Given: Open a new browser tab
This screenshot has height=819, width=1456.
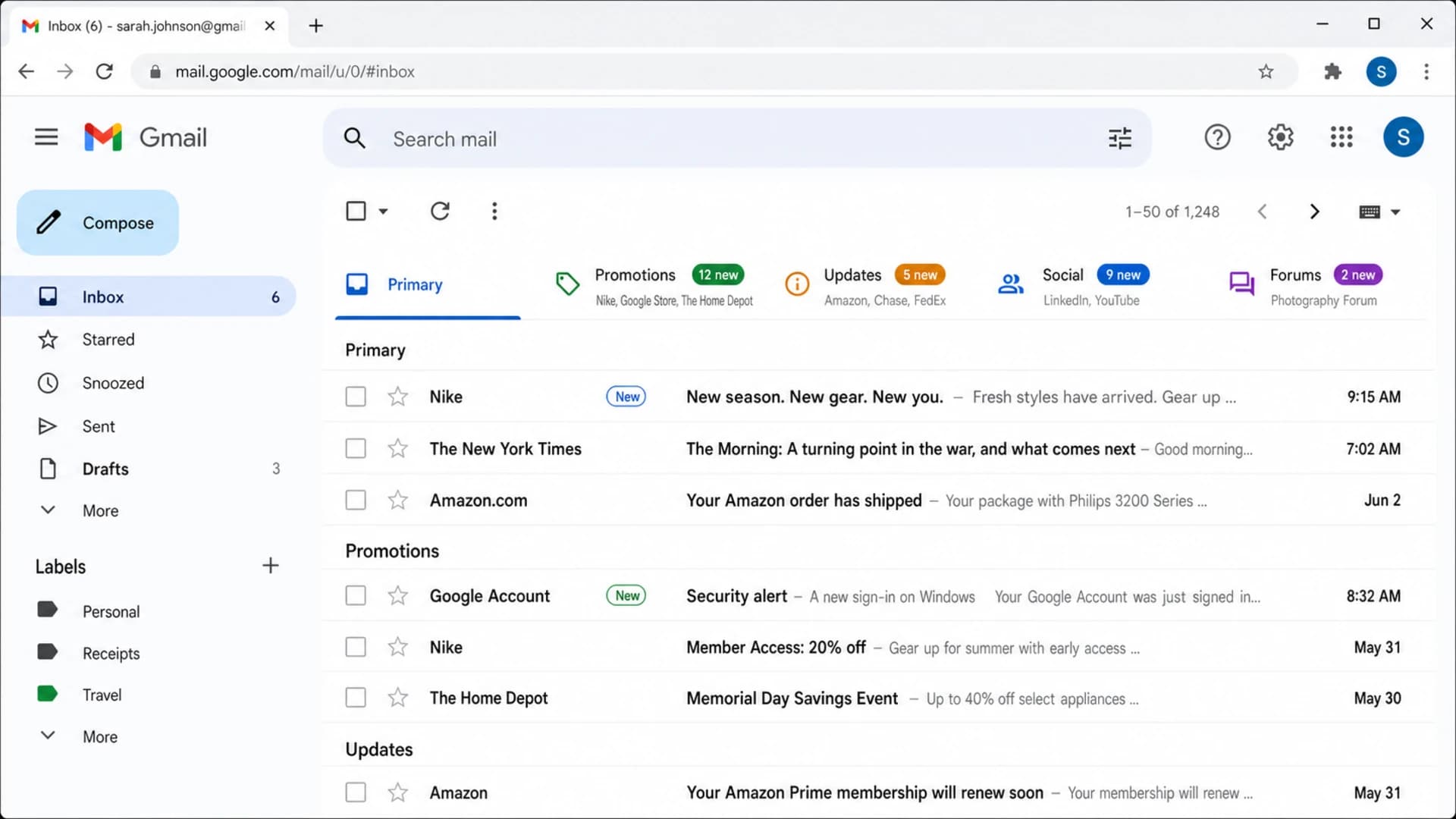Looking at the screenshot, I should (x=316, y=26).
